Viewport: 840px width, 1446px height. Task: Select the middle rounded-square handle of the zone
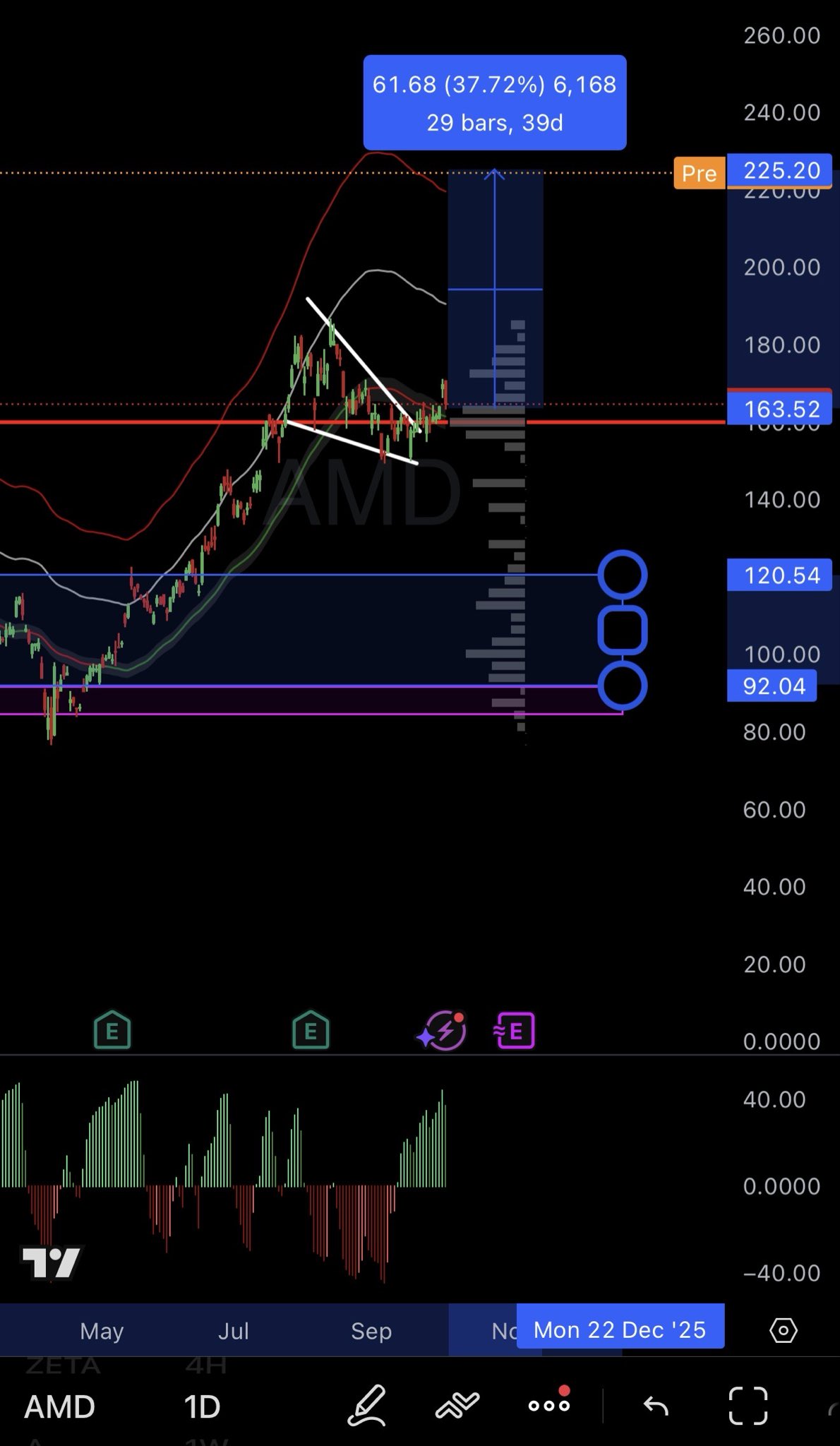tap(623, 630)
